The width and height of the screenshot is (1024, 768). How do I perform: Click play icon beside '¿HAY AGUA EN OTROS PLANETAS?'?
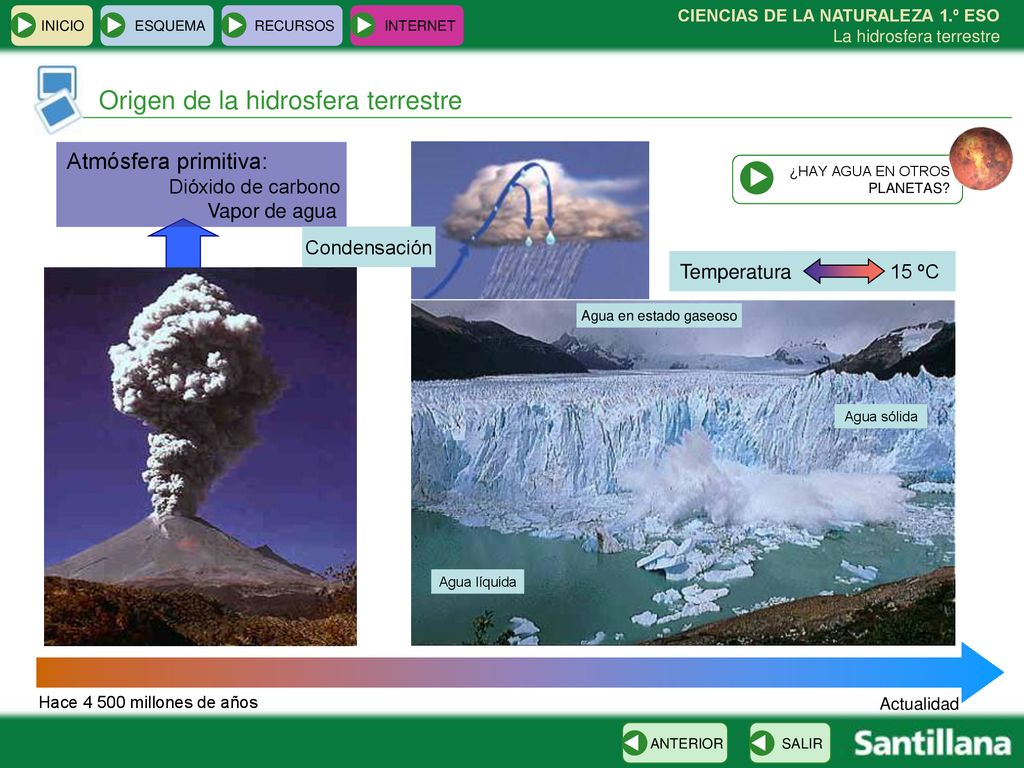point(757,178)
